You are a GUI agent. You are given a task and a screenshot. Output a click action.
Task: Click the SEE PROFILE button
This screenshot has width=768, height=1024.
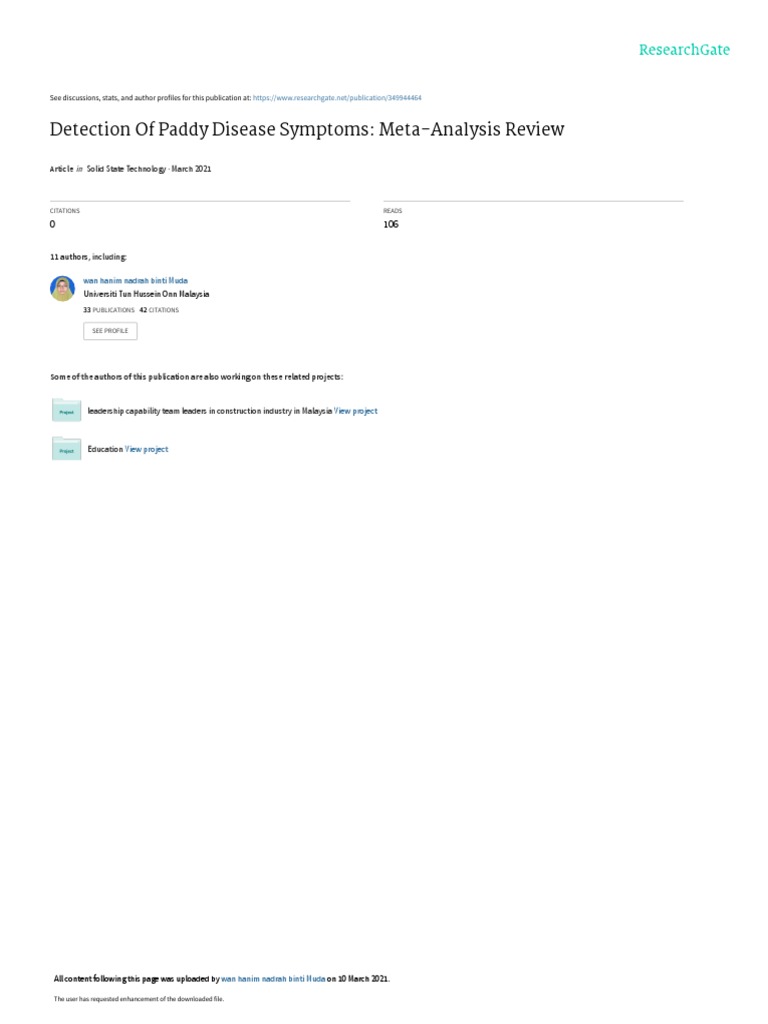110,331
